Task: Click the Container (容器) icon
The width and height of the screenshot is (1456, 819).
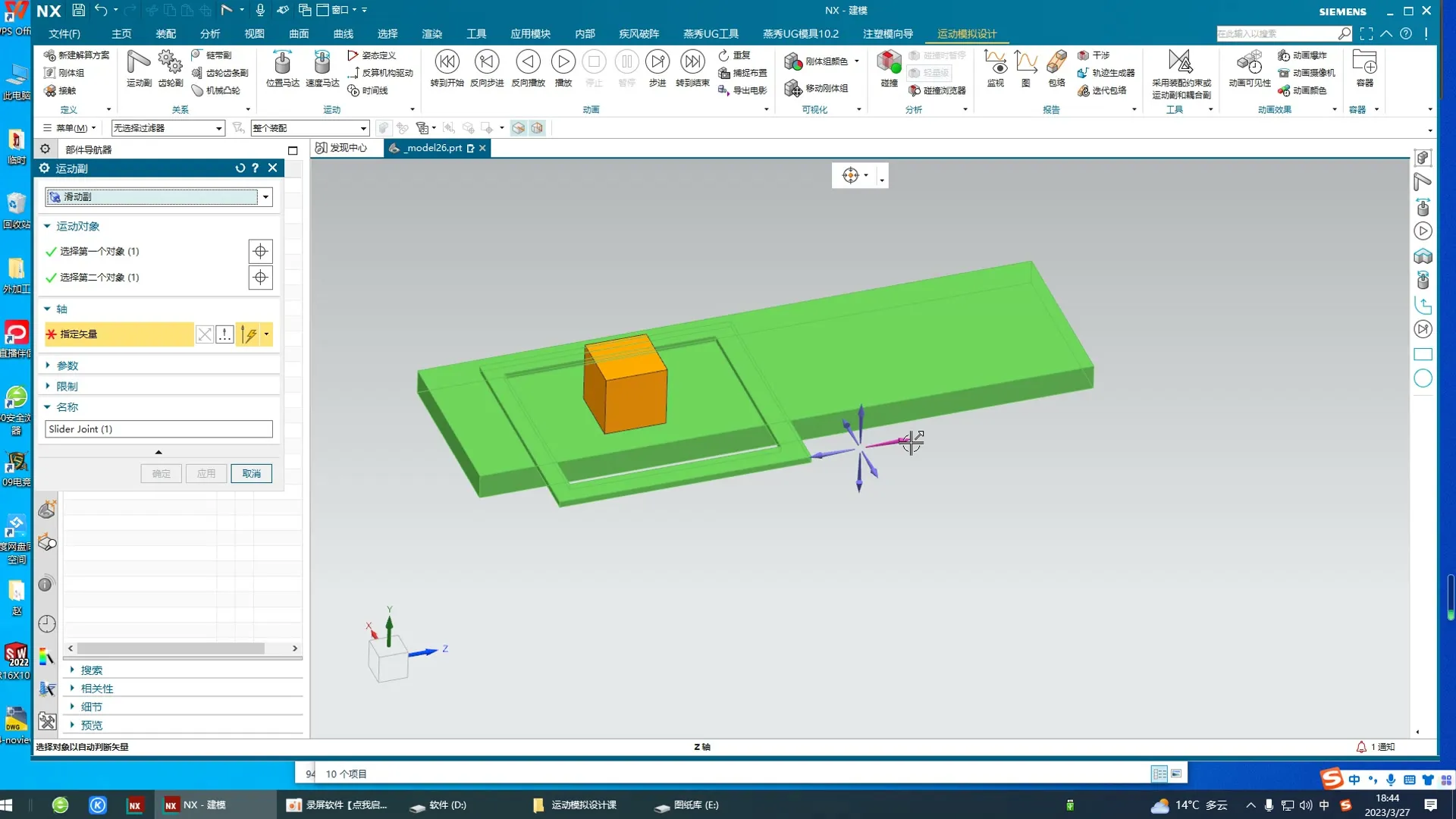Action: (1364, 67)
